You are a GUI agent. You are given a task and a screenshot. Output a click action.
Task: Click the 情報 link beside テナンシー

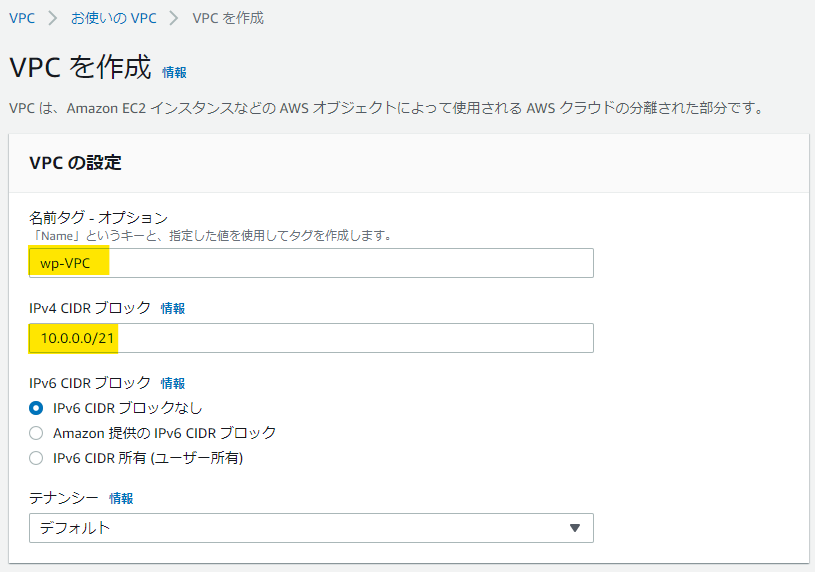(x=121, y=498)
